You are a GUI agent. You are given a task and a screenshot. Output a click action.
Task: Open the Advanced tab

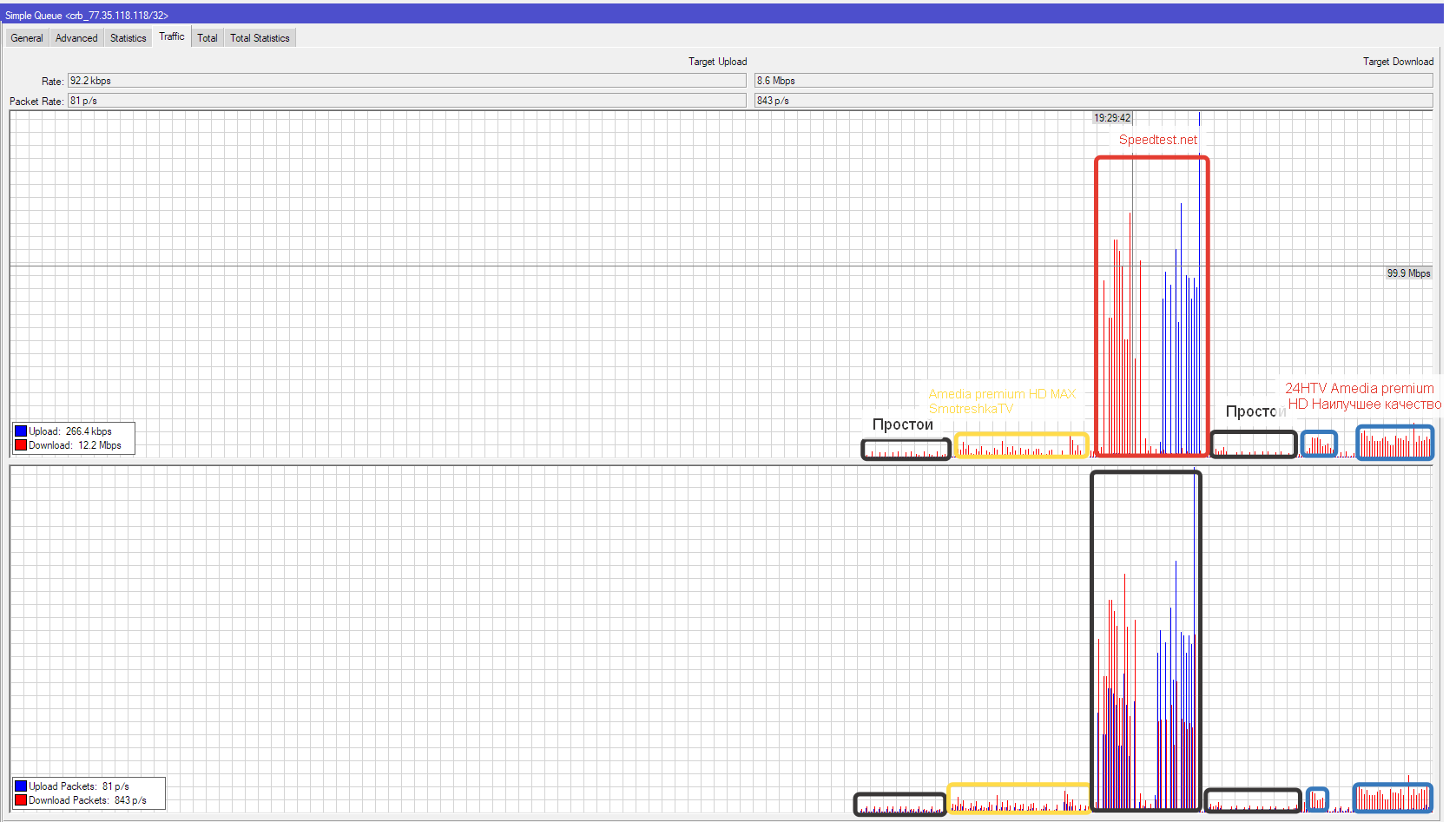[x=76, y=38]
